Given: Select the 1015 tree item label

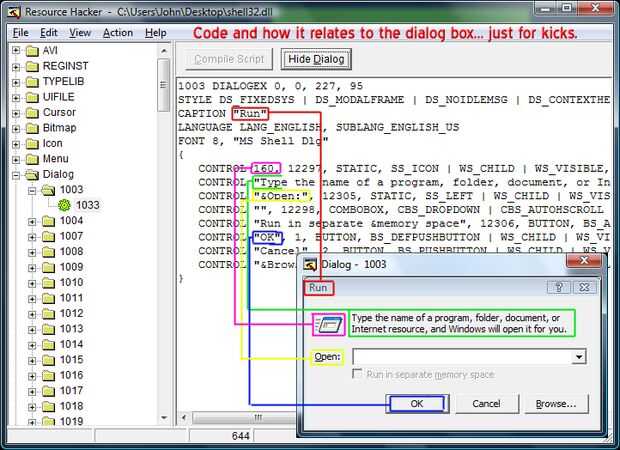Looking at the screenshot, I should tap(71, 360).
